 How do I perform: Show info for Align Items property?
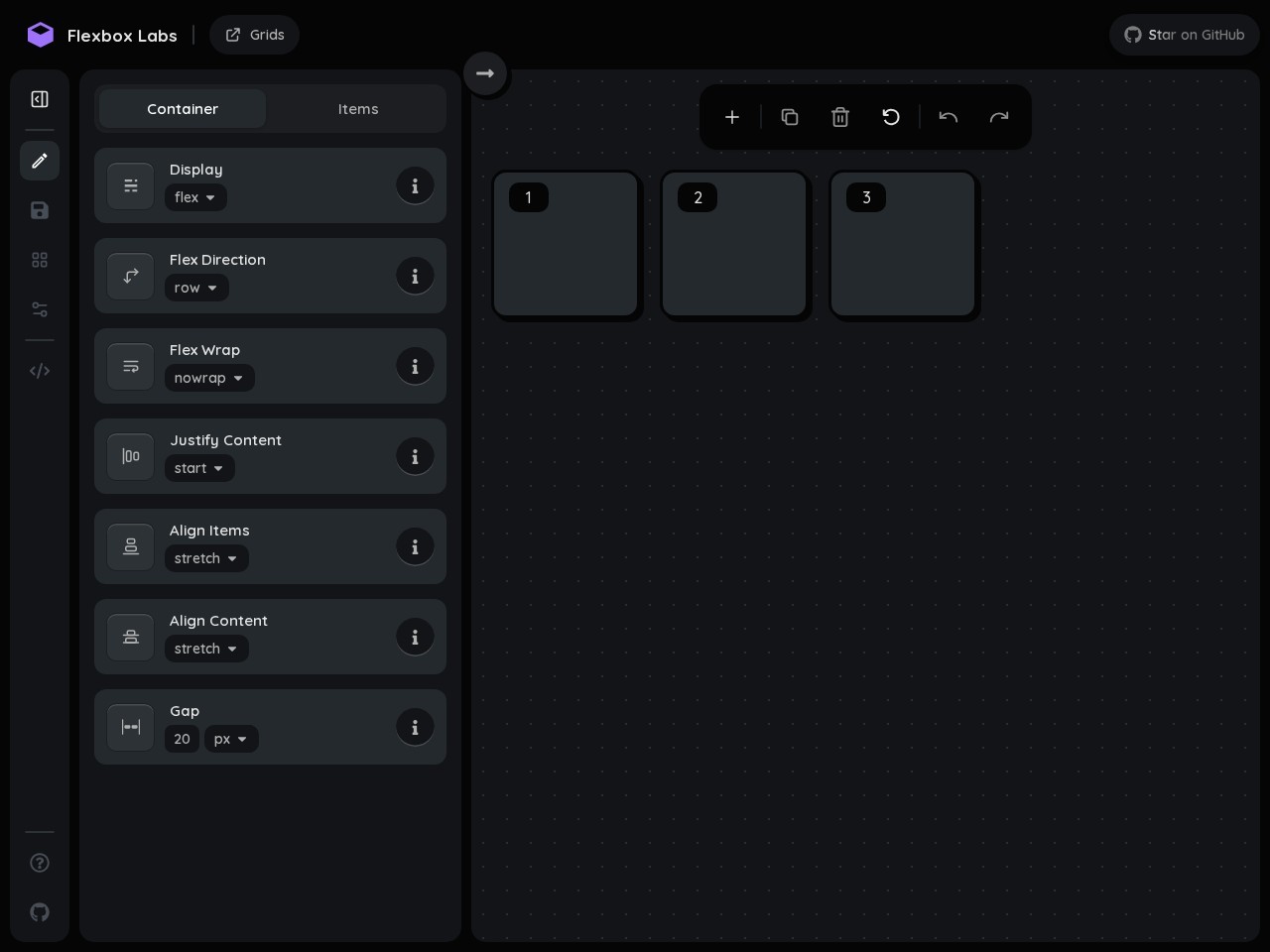point(415,546)
